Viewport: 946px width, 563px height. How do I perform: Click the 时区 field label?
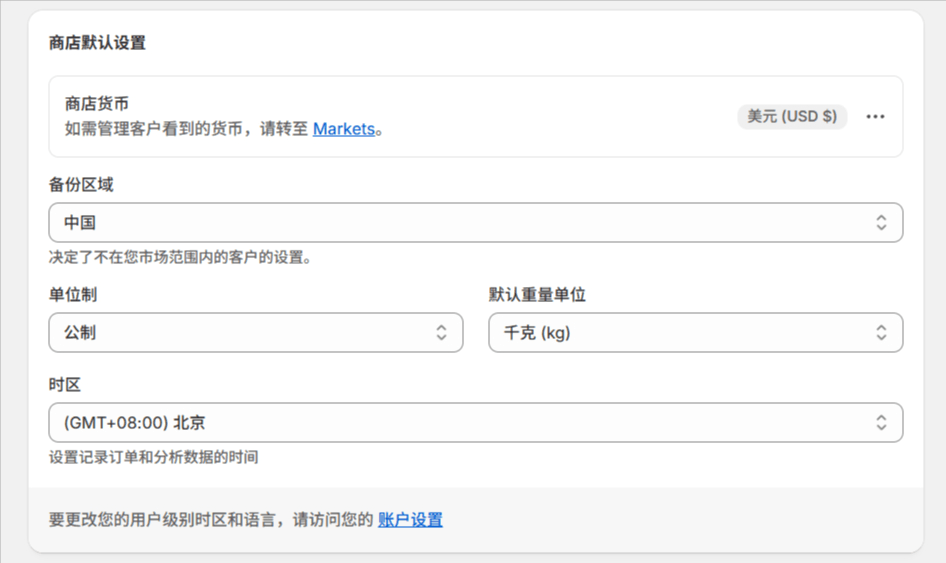tap(65, 385)
